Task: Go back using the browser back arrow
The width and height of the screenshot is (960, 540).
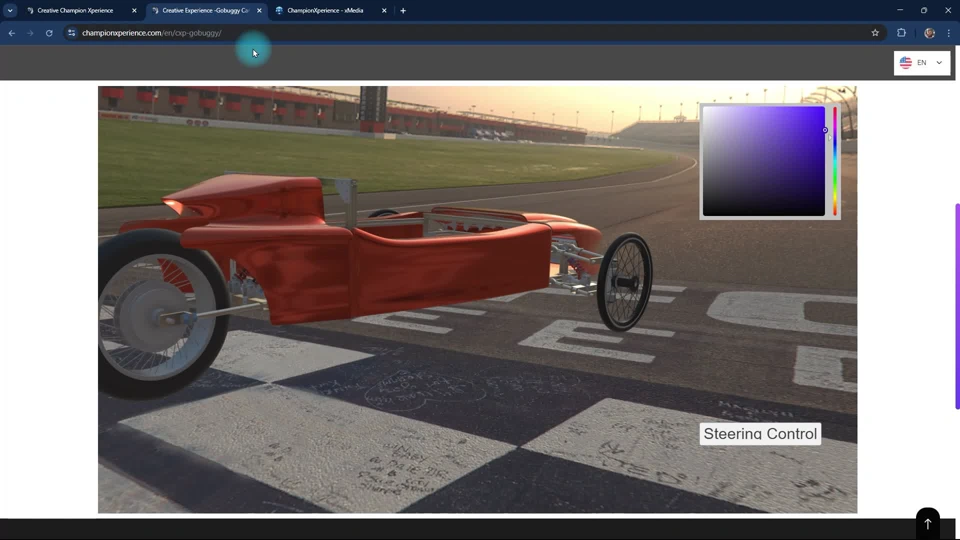Action: (12, 33)
